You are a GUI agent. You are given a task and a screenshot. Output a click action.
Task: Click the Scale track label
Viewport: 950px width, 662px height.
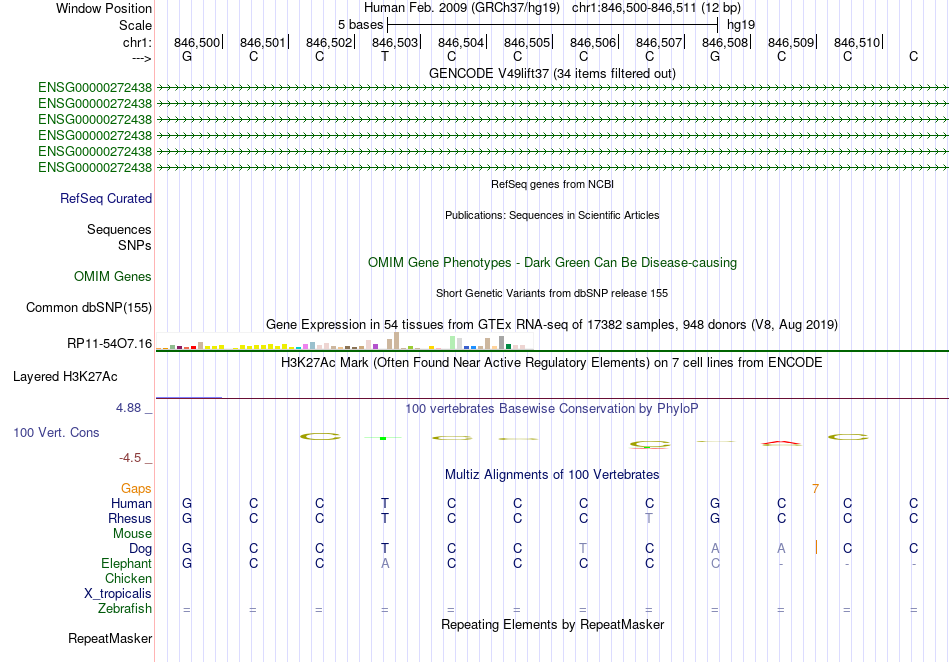[135, 25]
